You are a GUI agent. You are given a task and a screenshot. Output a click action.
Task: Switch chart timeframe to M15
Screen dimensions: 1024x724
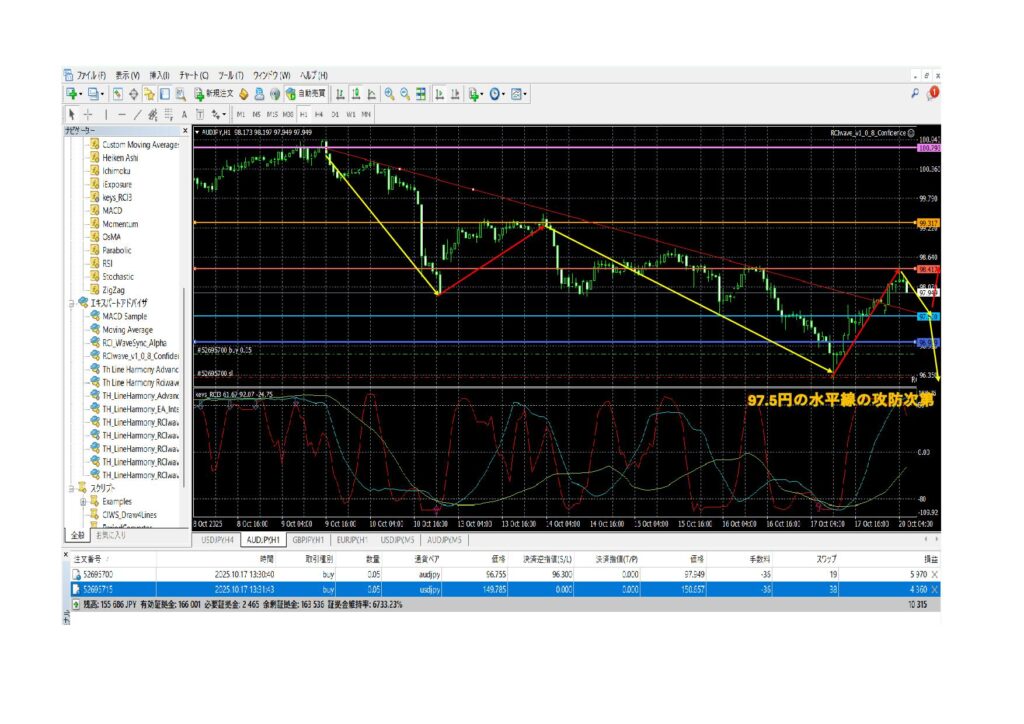point(272,114)
